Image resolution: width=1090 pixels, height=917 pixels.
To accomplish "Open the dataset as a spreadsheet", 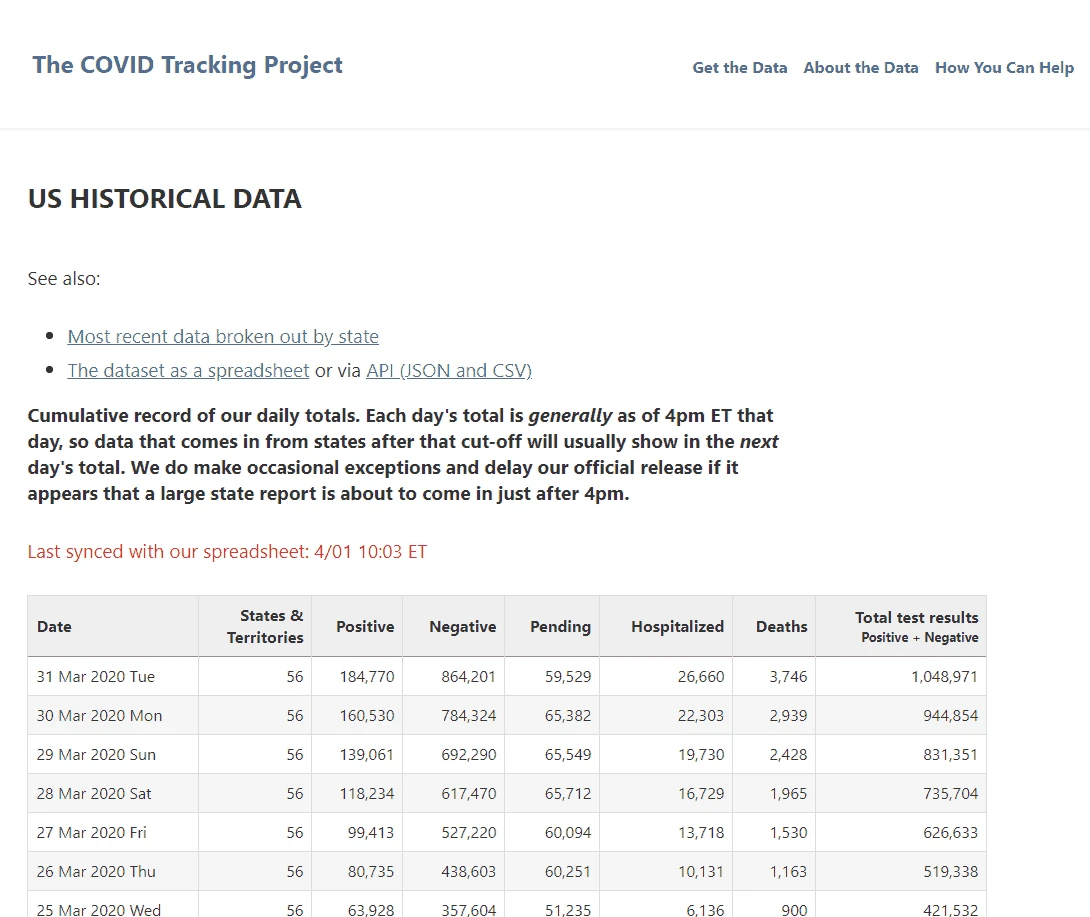I will (187, 370).
